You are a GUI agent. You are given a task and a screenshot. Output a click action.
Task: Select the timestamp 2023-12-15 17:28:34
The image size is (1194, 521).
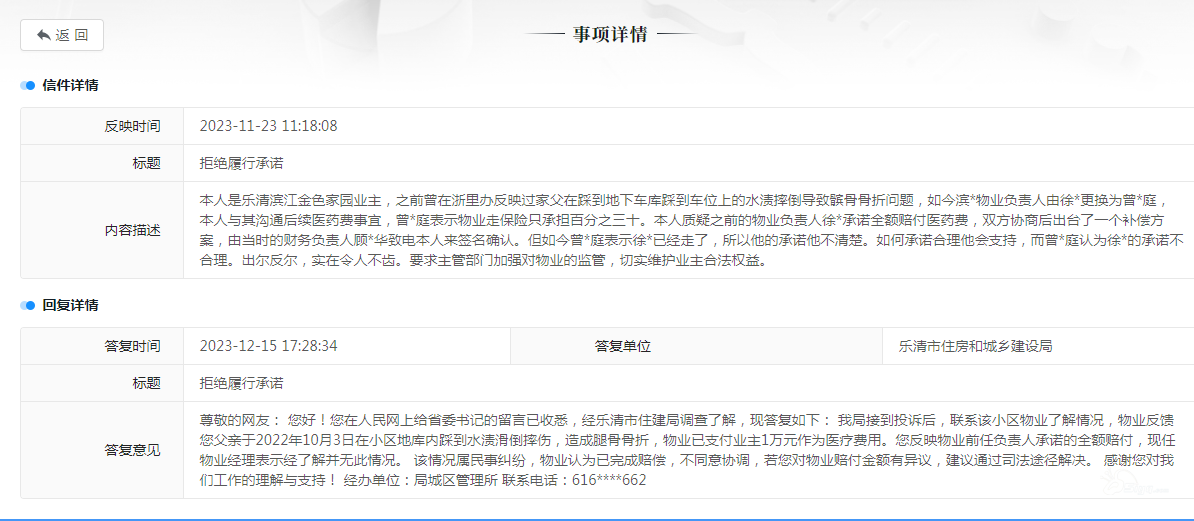(x=268, y=346)
